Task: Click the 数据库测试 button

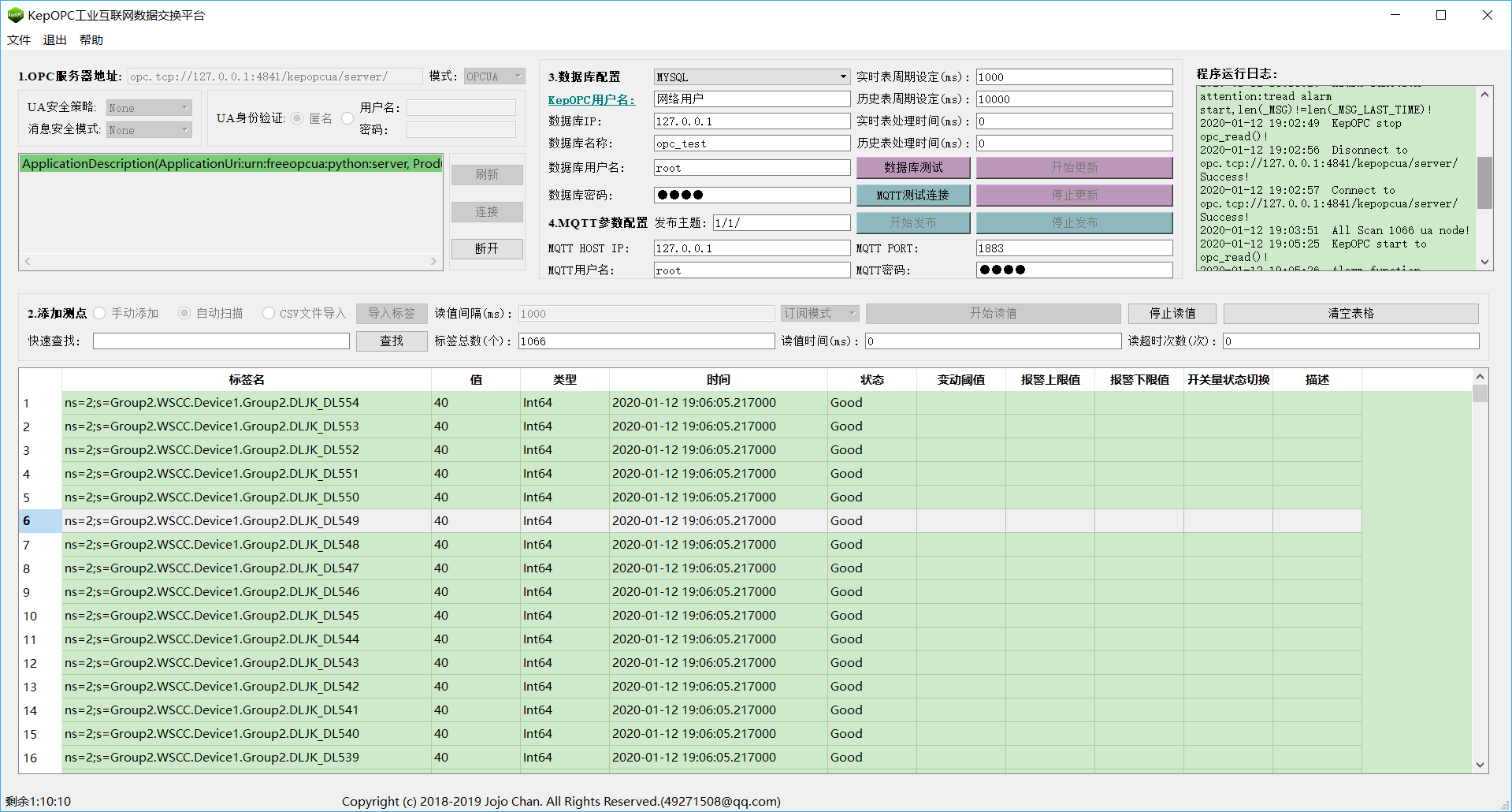Action: [913, 168]
